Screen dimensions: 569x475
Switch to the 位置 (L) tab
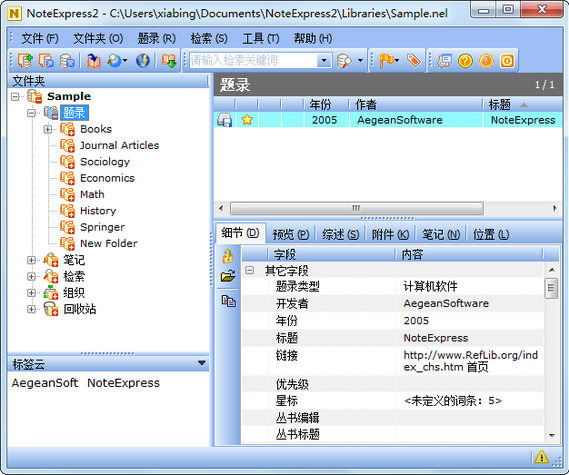click(491, 235)
